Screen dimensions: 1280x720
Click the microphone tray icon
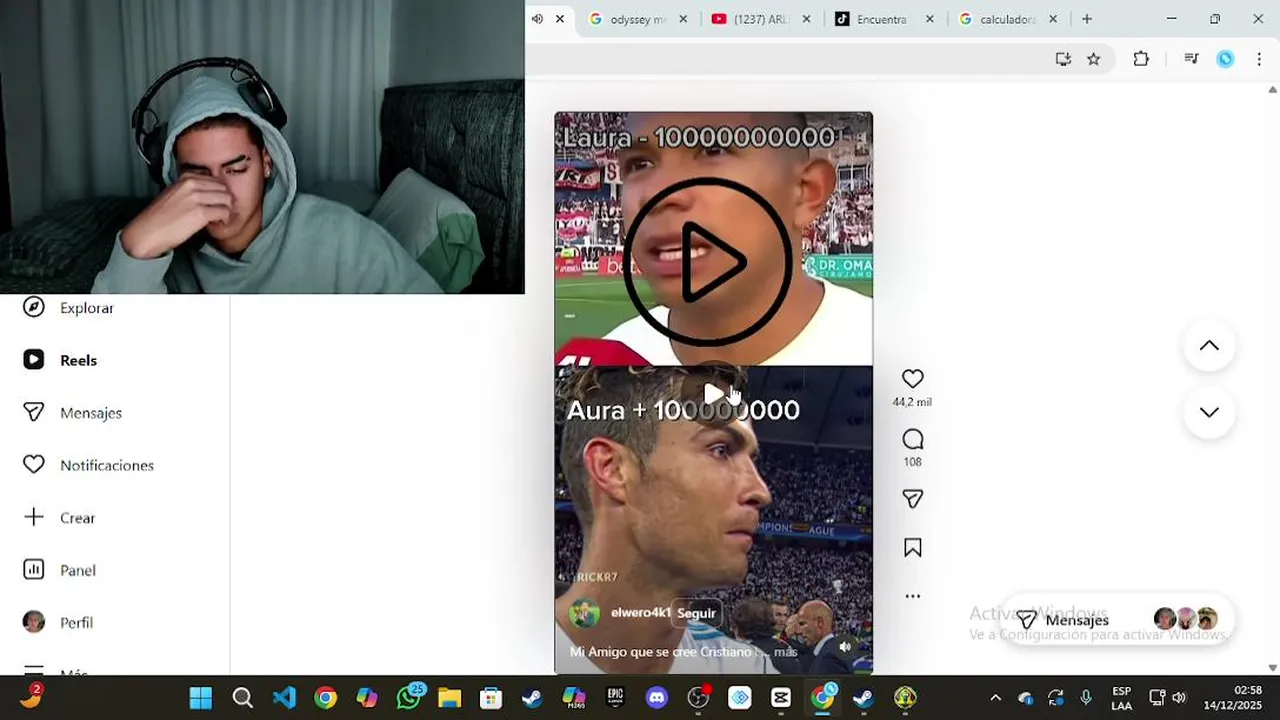click(x=1086, y=698)
